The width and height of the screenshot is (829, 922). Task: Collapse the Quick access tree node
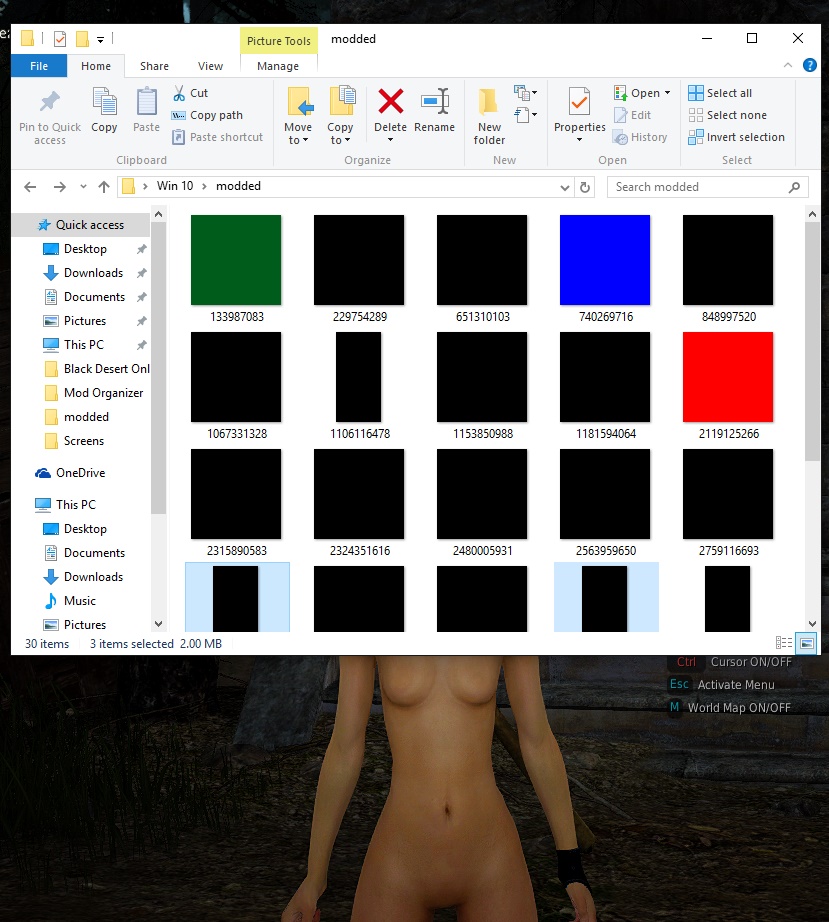tap(23, 225)
